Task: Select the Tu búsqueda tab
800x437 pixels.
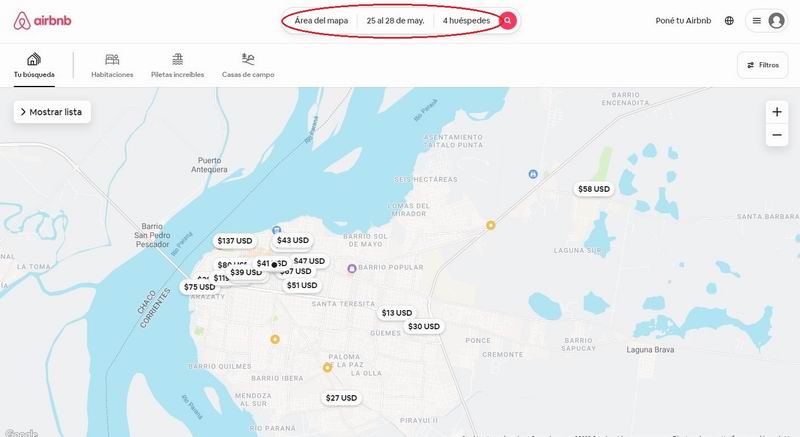Action: 34,65
